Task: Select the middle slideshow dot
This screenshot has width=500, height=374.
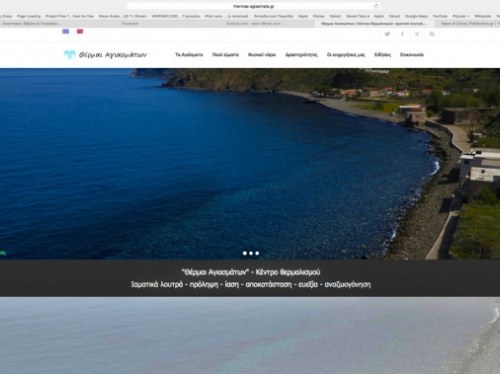Action: click(x=251, y=253)
